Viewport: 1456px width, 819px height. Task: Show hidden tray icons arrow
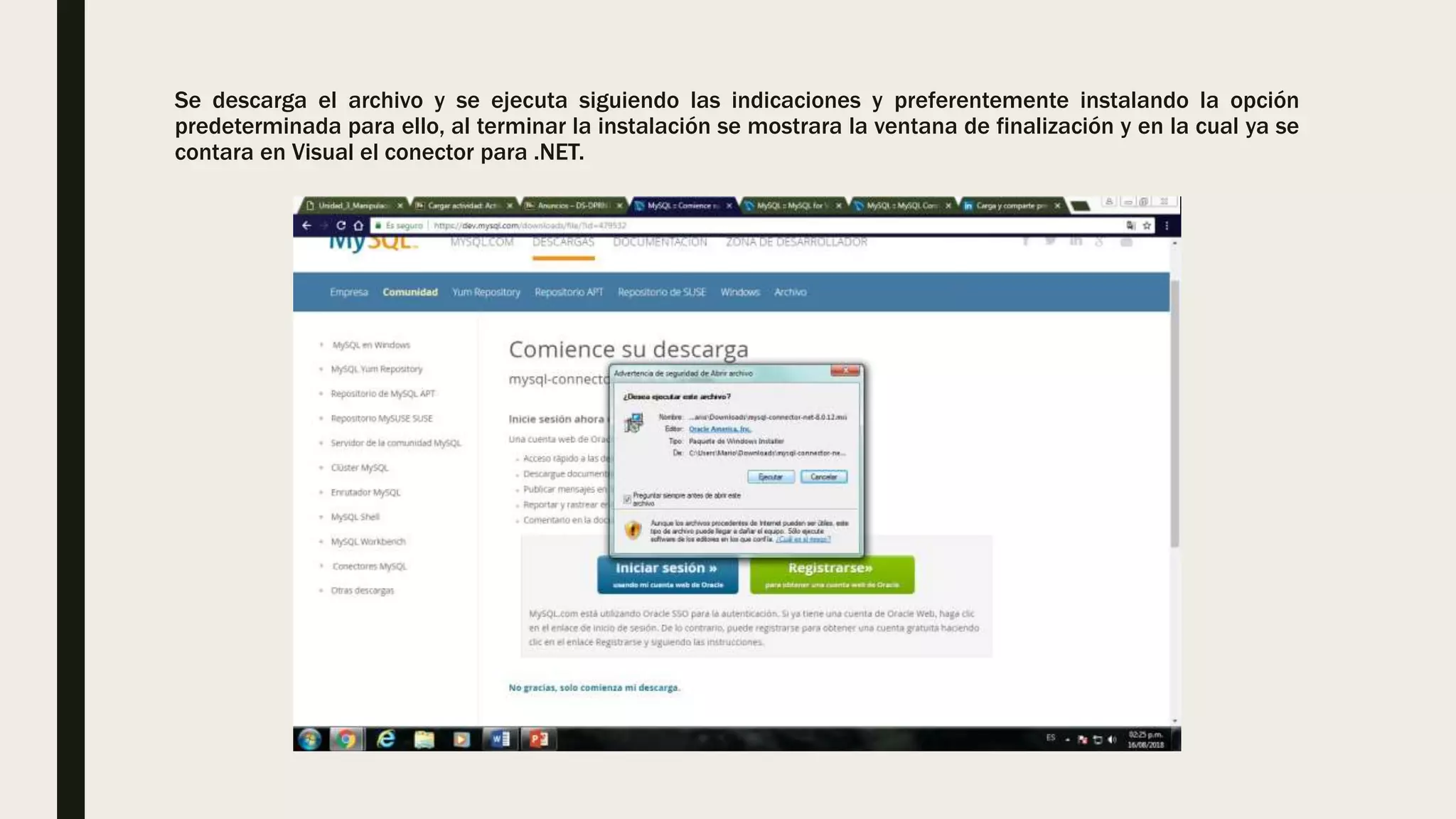click(x=1068, y=739)
